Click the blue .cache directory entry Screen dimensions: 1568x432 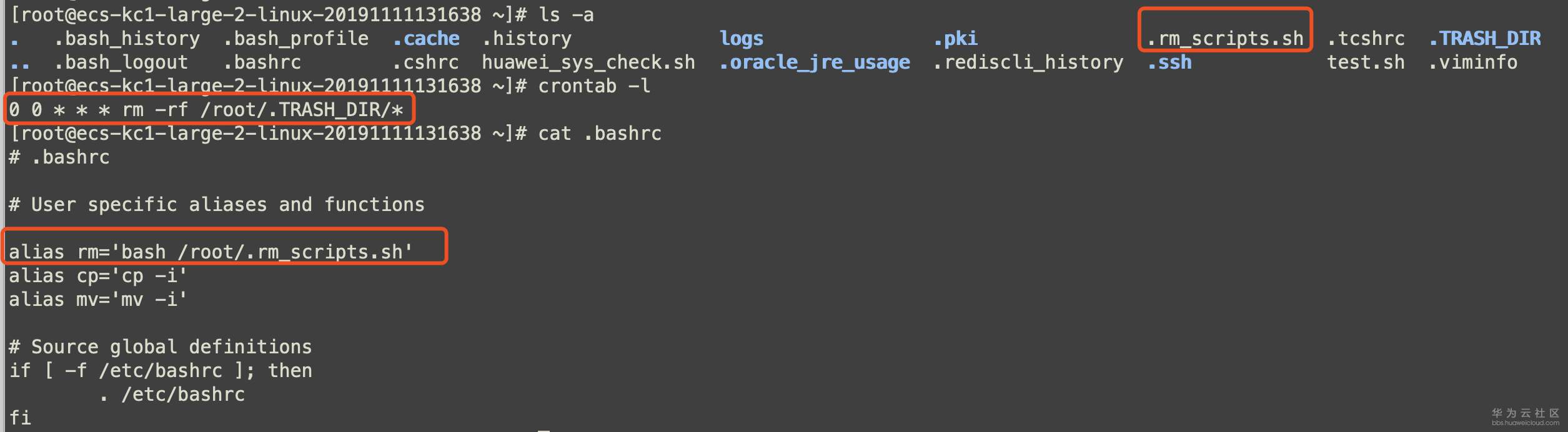point(426,39)
